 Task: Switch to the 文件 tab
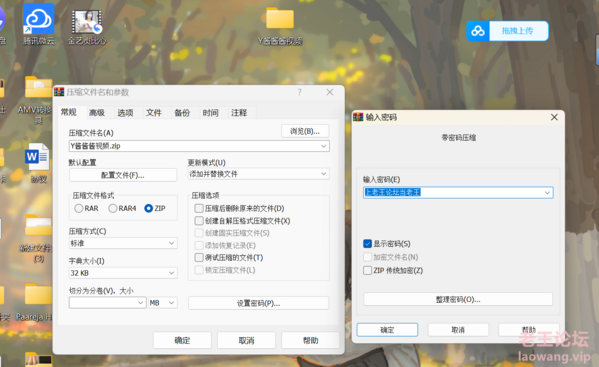(x=154, y=113)
